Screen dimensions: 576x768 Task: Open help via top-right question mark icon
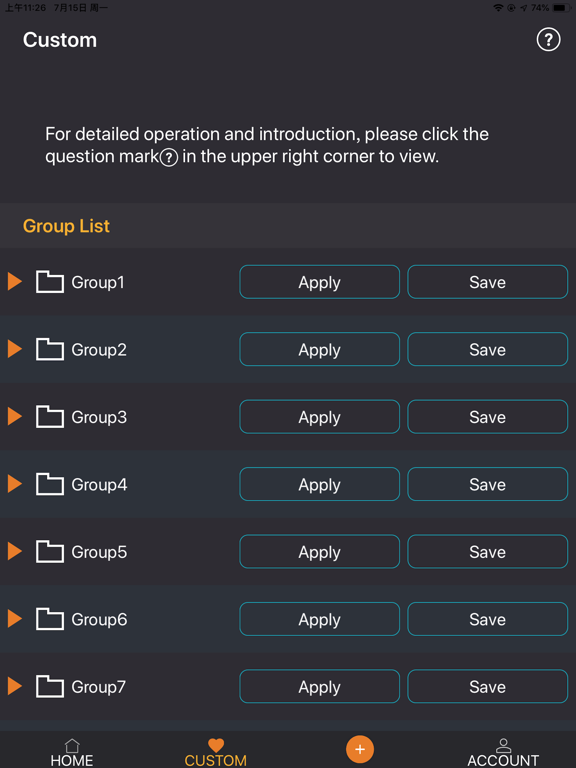[x=548, y=40]
